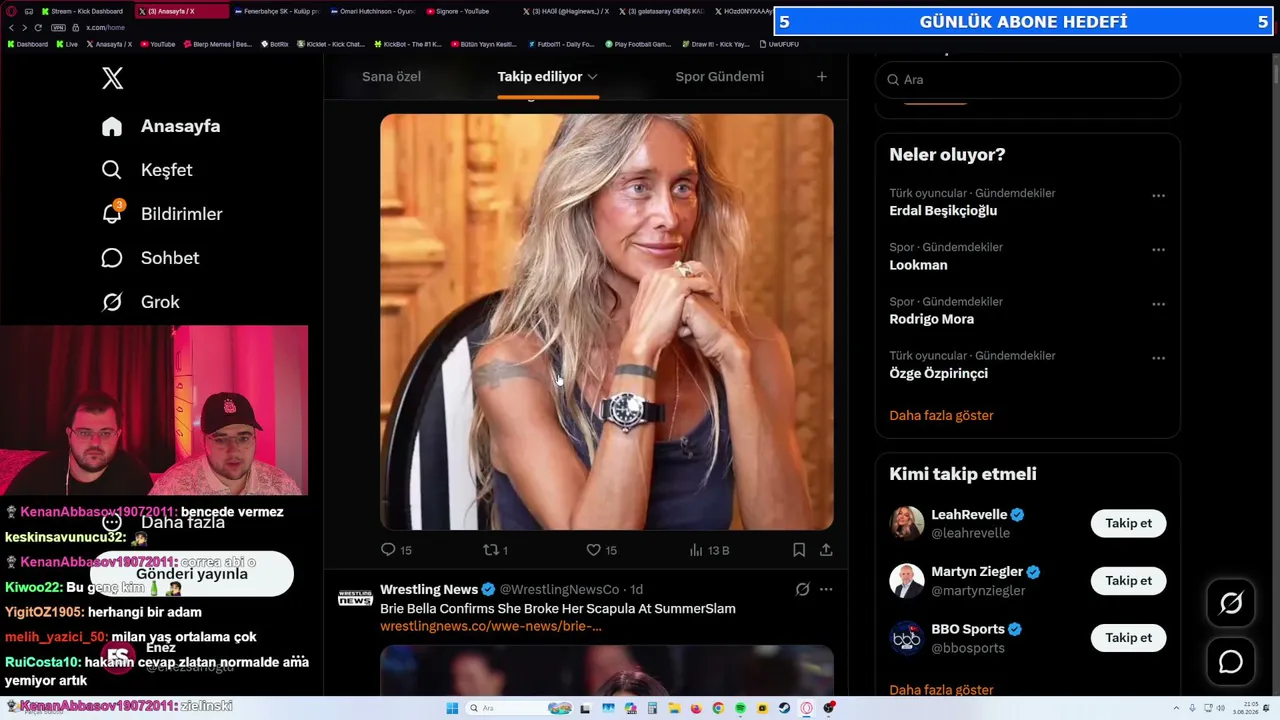Image resolution: width=1280 pixels, height=720 pixels.
Task: Open Bildirimler notifications bell
Action: 162,214
